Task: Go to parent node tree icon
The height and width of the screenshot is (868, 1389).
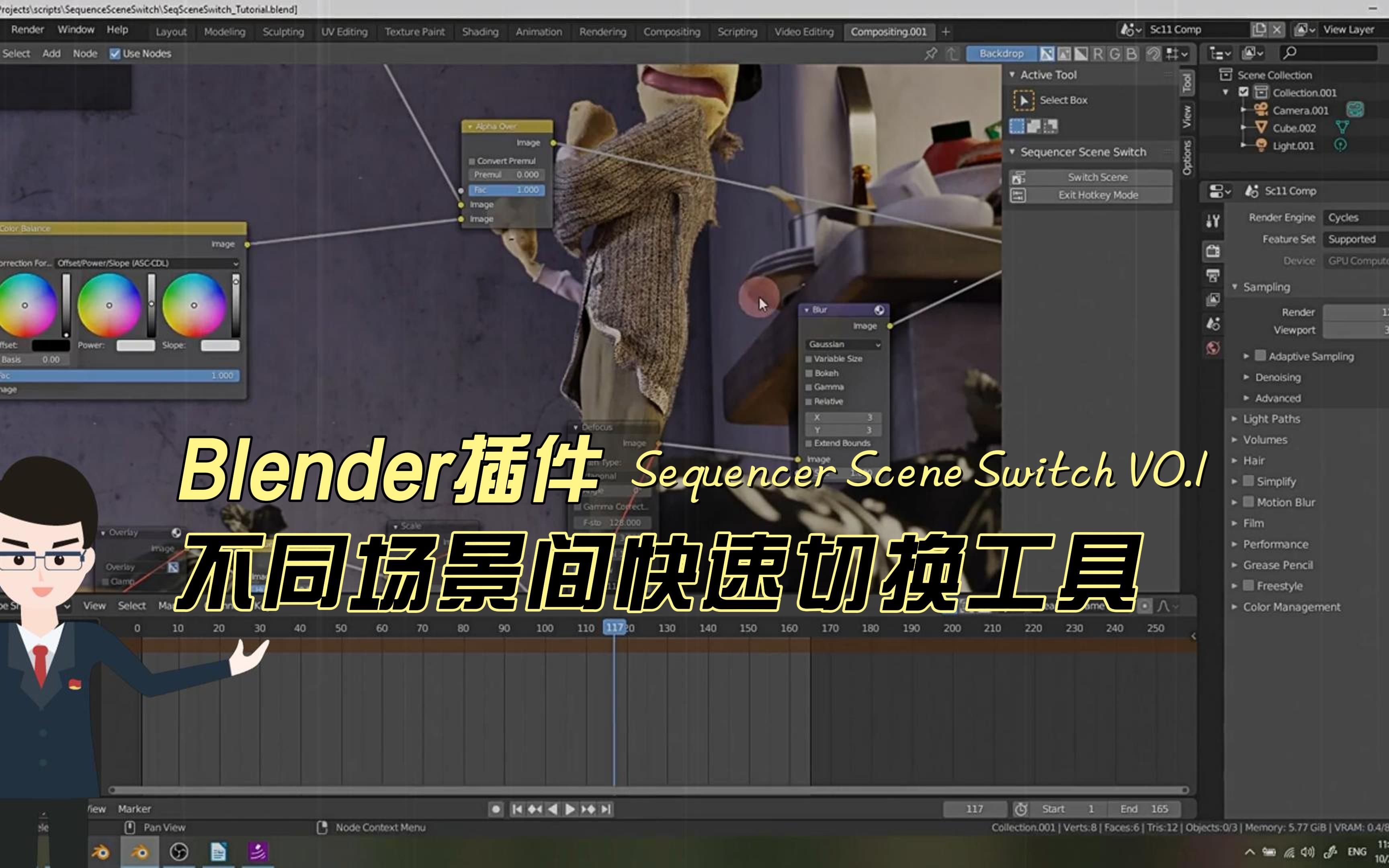Action: 953,54
